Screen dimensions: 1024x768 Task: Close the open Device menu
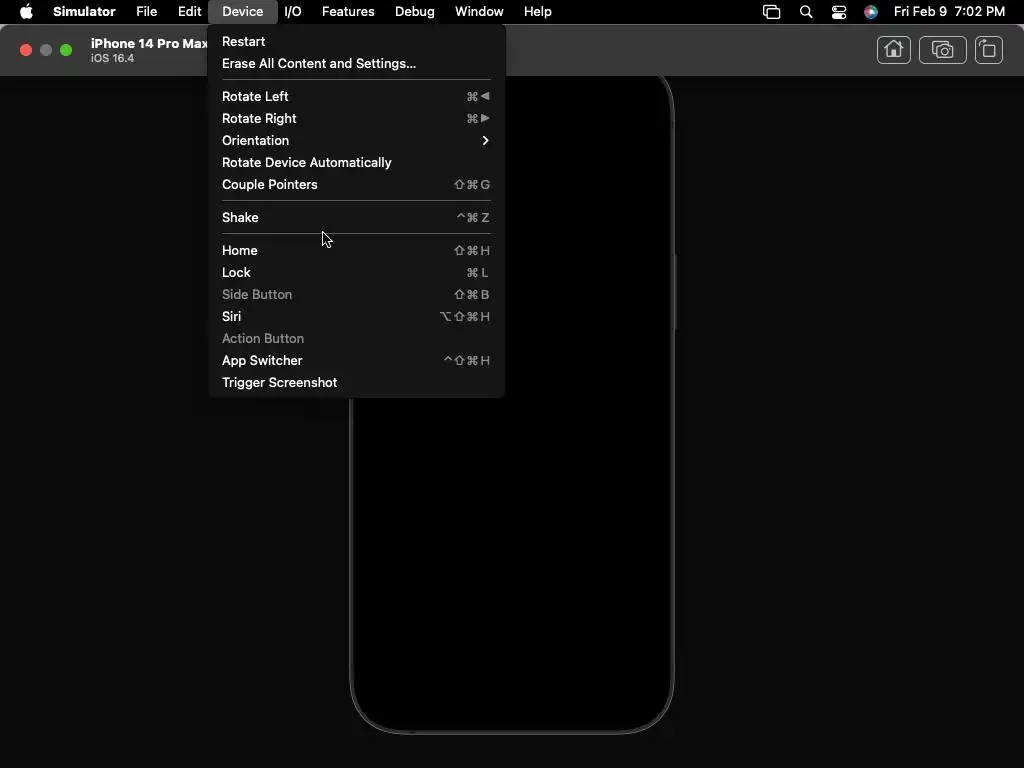[242, 12]
